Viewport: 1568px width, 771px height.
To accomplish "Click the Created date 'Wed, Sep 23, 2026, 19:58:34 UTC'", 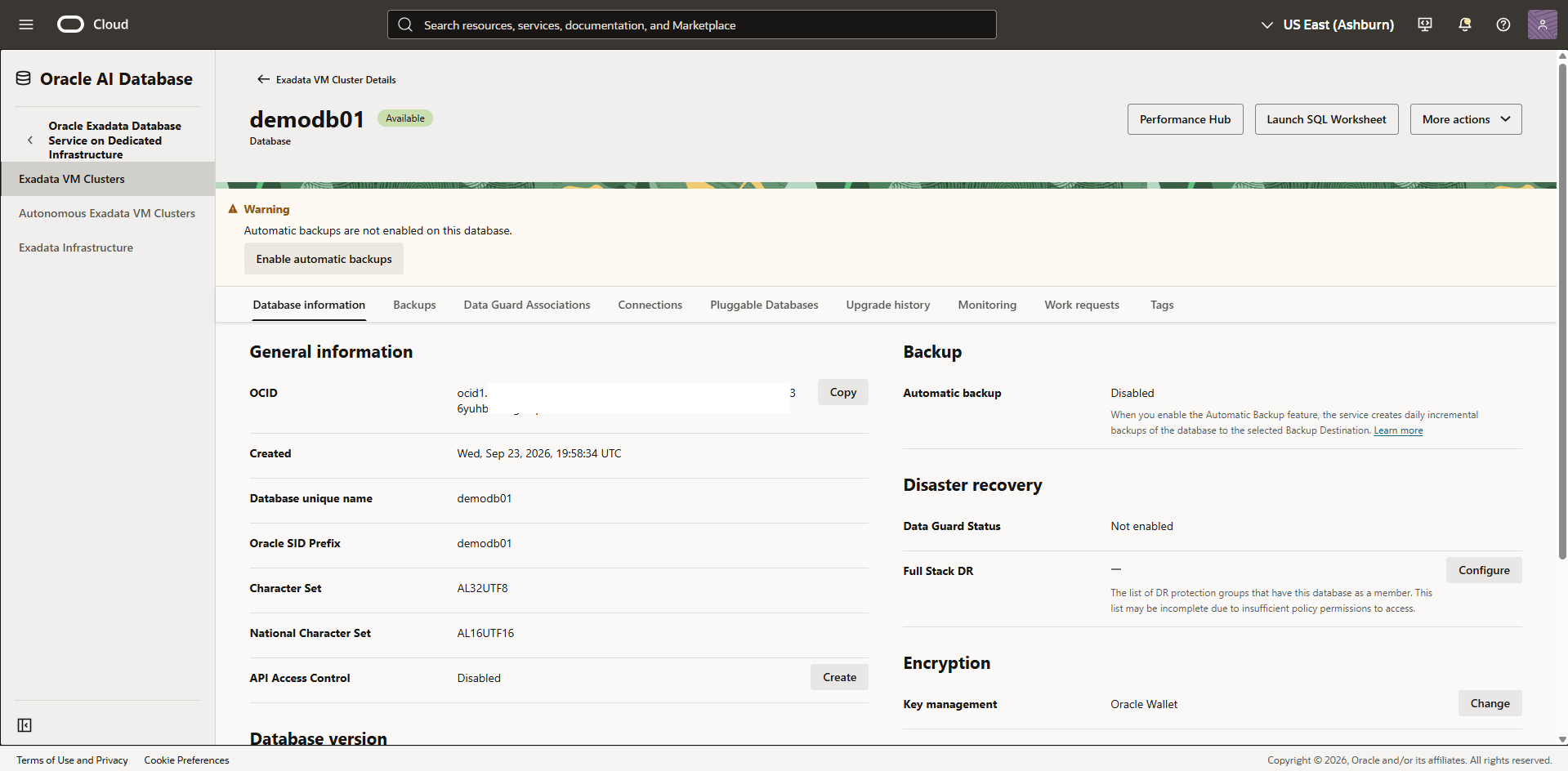I will click(539, 453).
